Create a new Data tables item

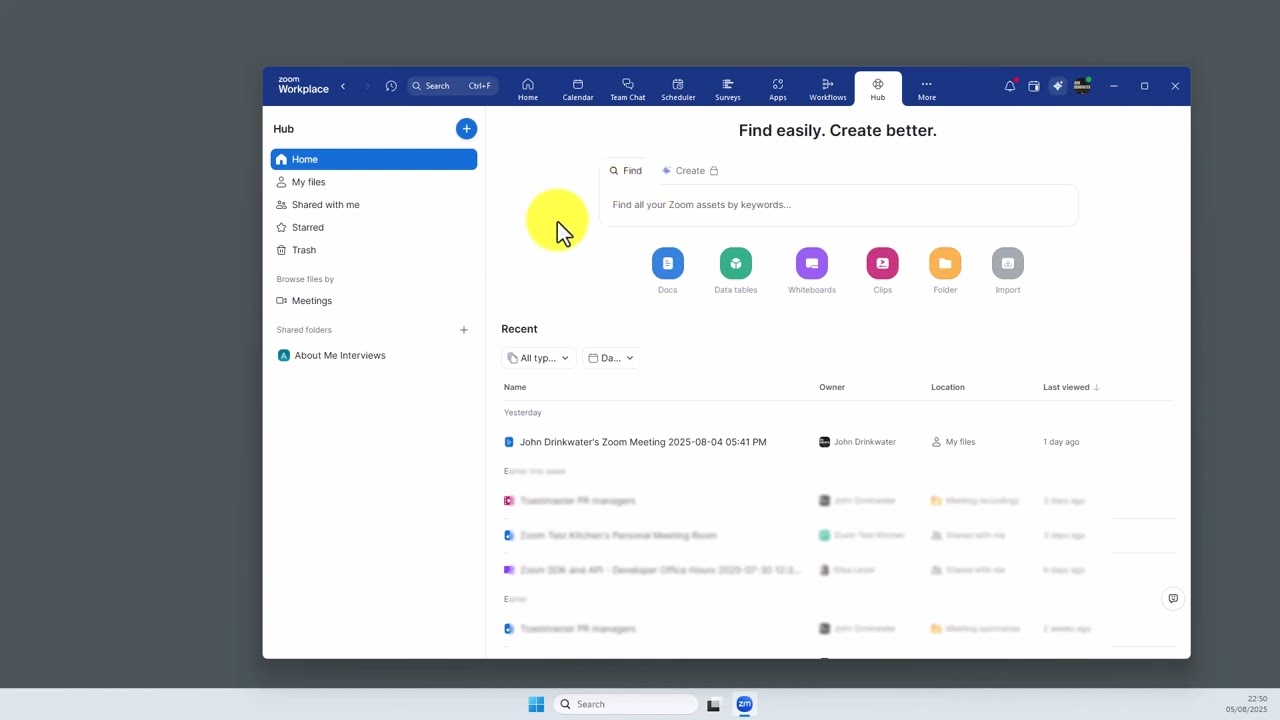(x=736, y=264)
